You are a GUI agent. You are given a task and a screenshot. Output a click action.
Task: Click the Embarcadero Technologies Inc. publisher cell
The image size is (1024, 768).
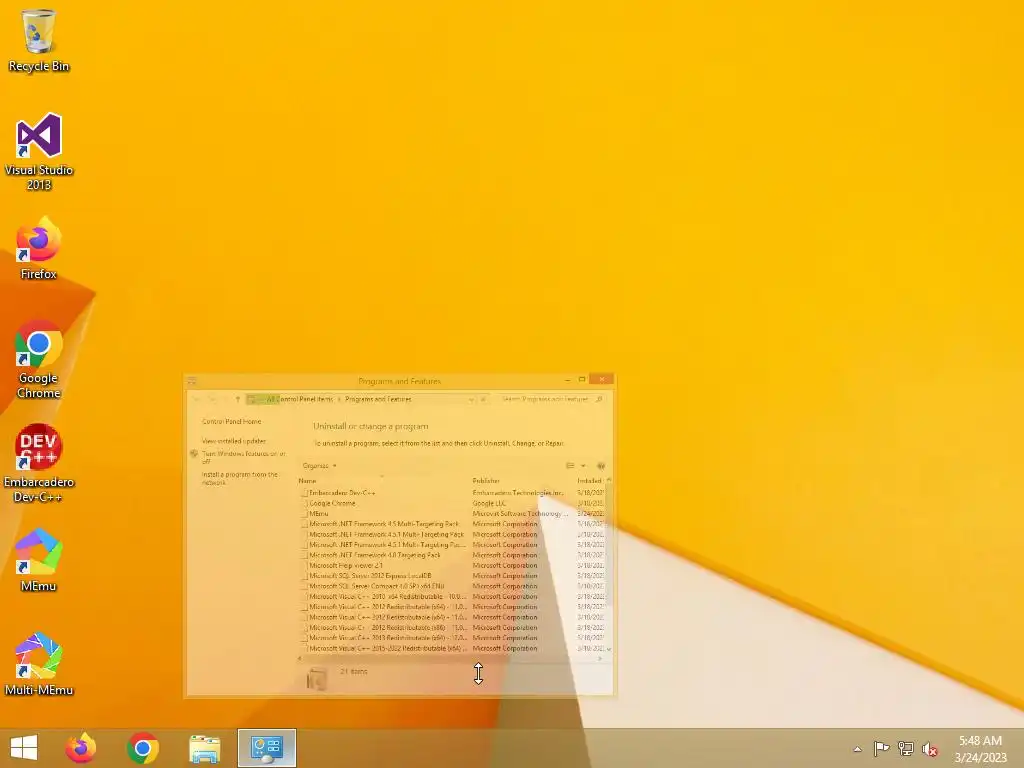tap(518, 493)
